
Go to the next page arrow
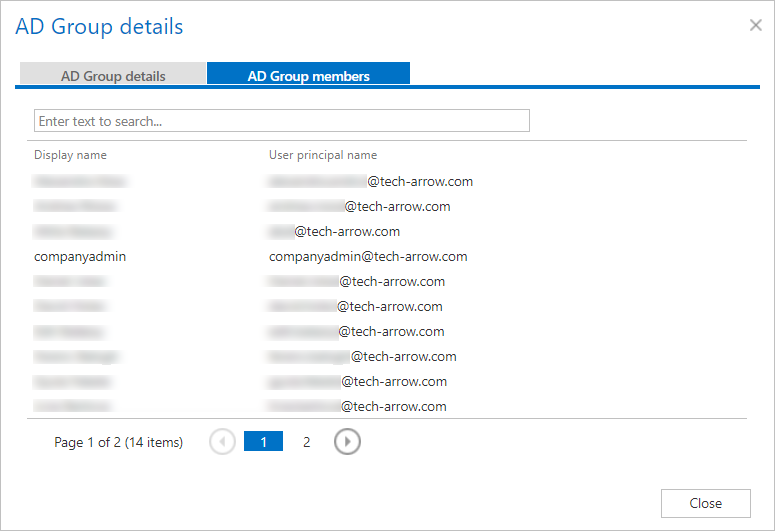(347, 442)
